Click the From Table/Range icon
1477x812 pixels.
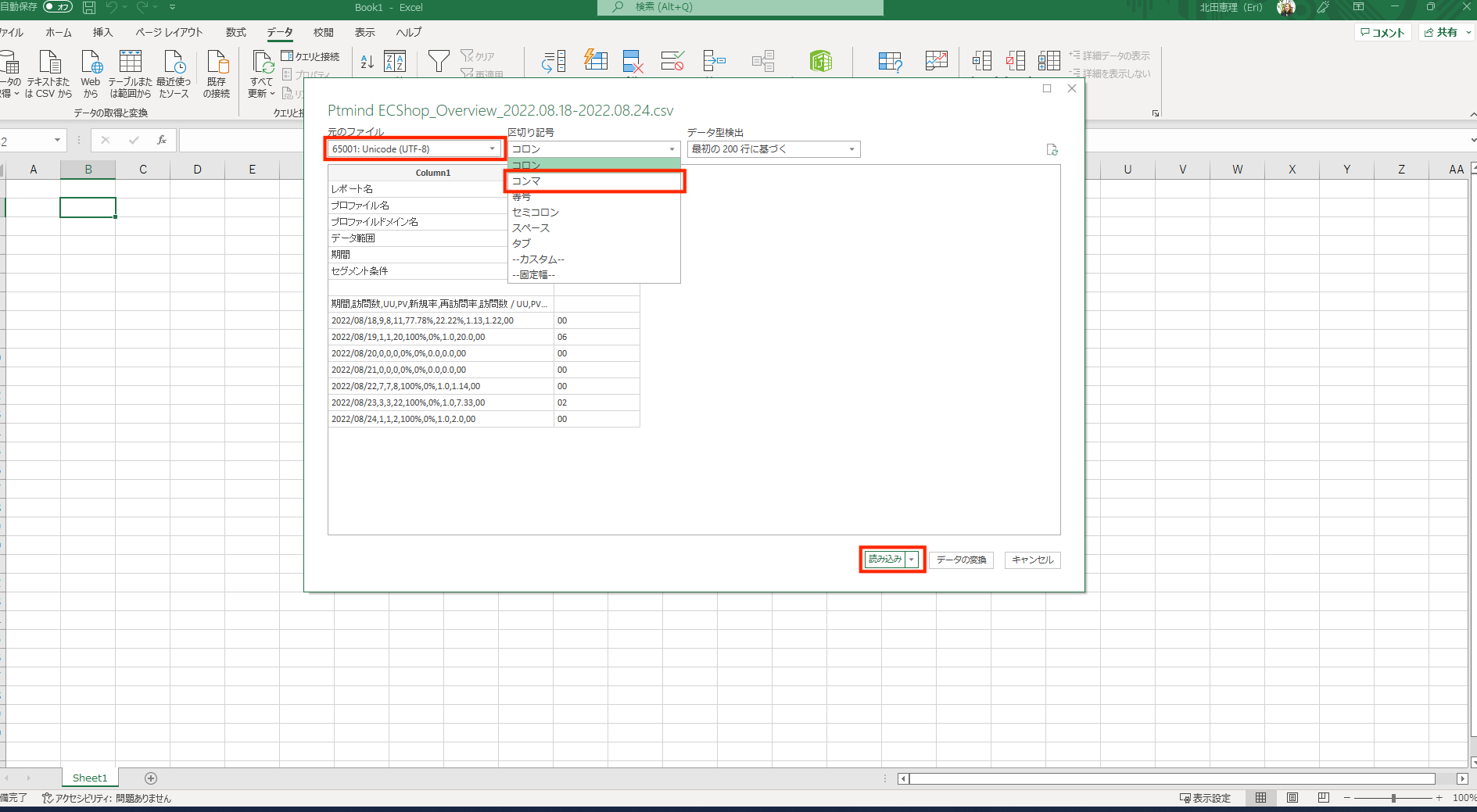pyautogui.click(x=130, y=63)
